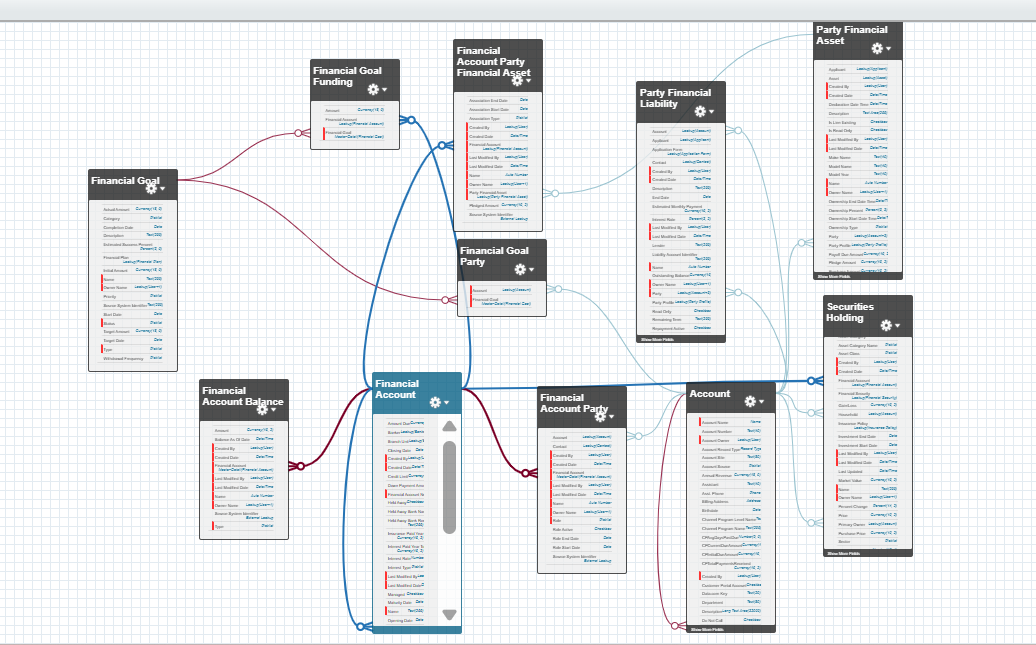Click Completion Date field in Financial Goal

pyautogui.click(x=133, y=227)
